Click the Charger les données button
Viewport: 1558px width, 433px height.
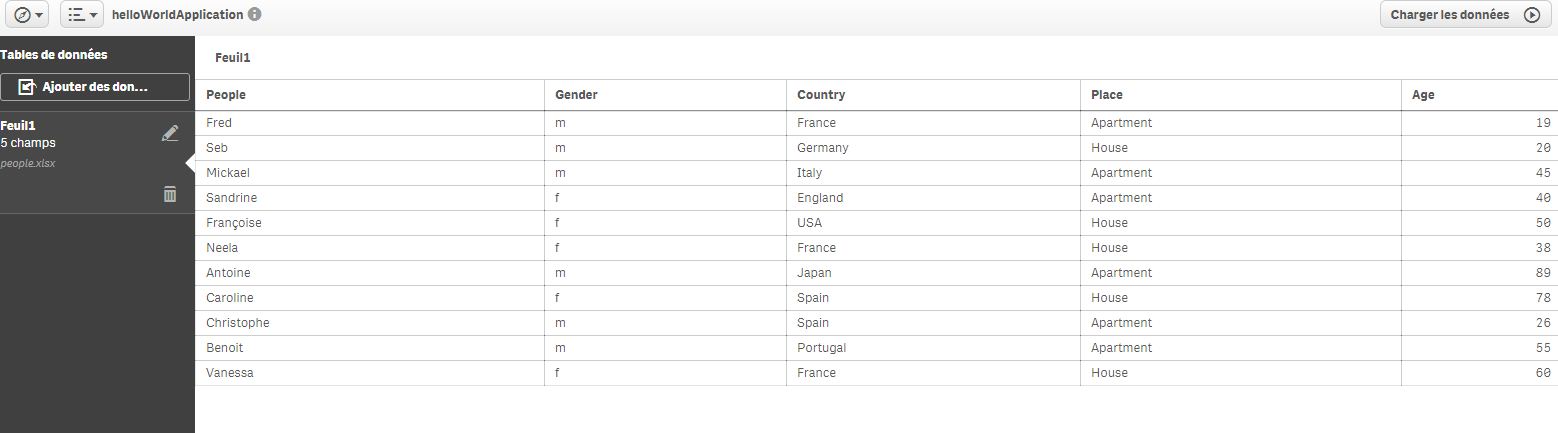pos(1465,15)
